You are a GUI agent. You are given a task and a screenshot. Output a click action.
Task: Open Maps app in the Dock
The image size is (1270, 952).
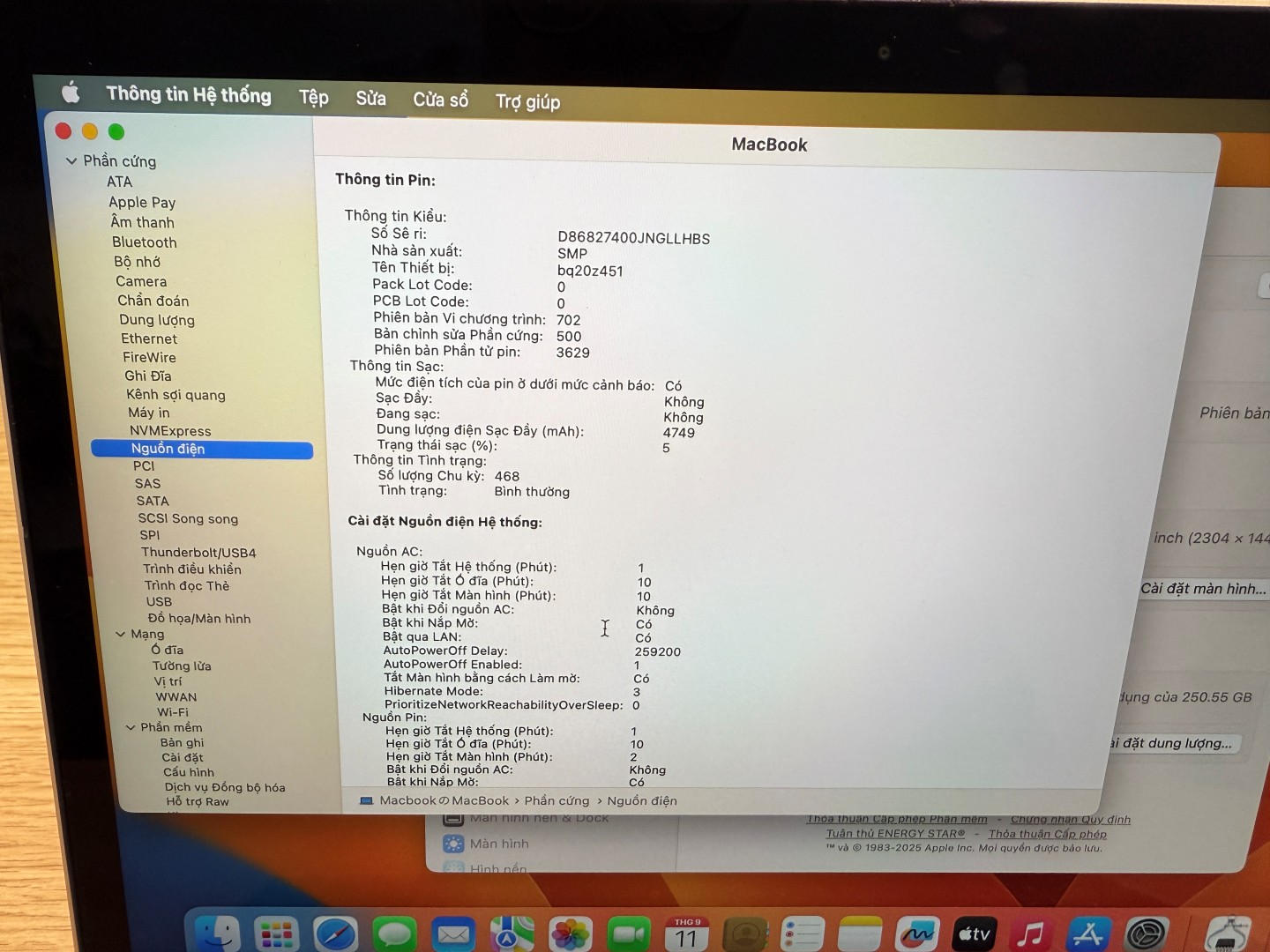(x=512, y=935)
